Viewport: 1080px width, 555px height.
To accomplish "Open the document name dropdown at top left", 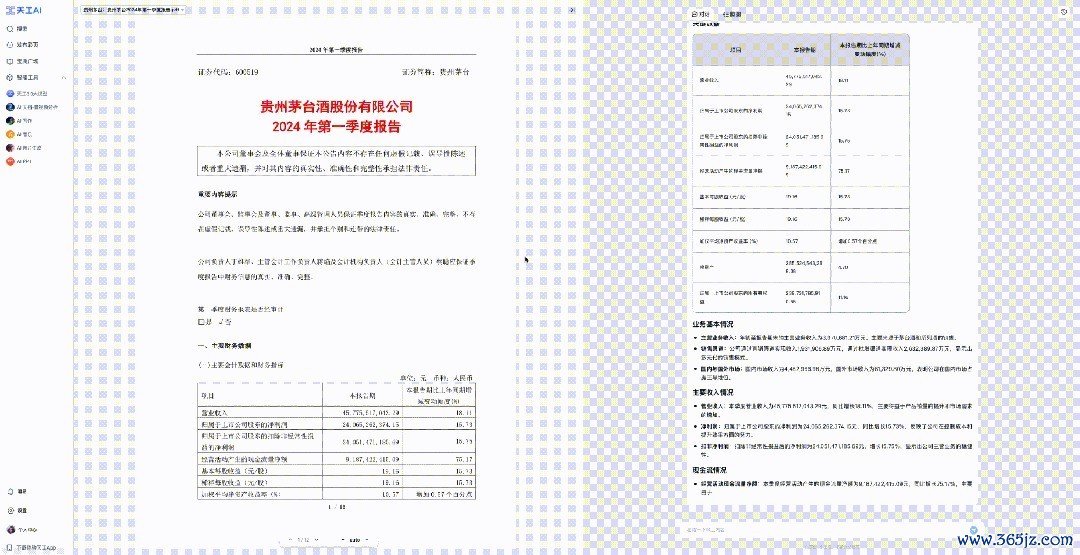I will click(x=132, y=10).
